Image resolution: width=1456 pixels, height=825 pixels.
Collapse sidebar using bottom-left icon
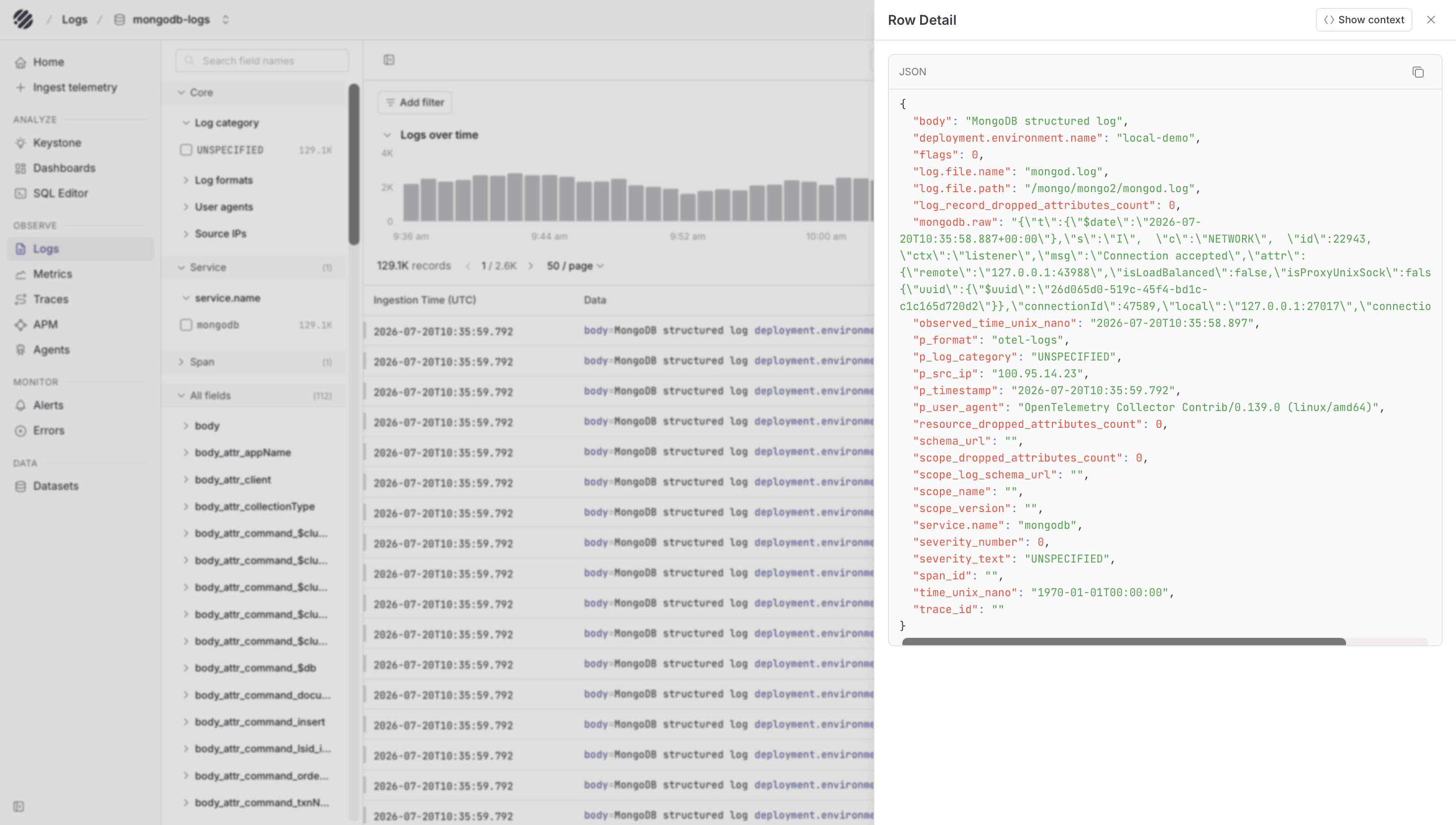[x=19, y=806]
